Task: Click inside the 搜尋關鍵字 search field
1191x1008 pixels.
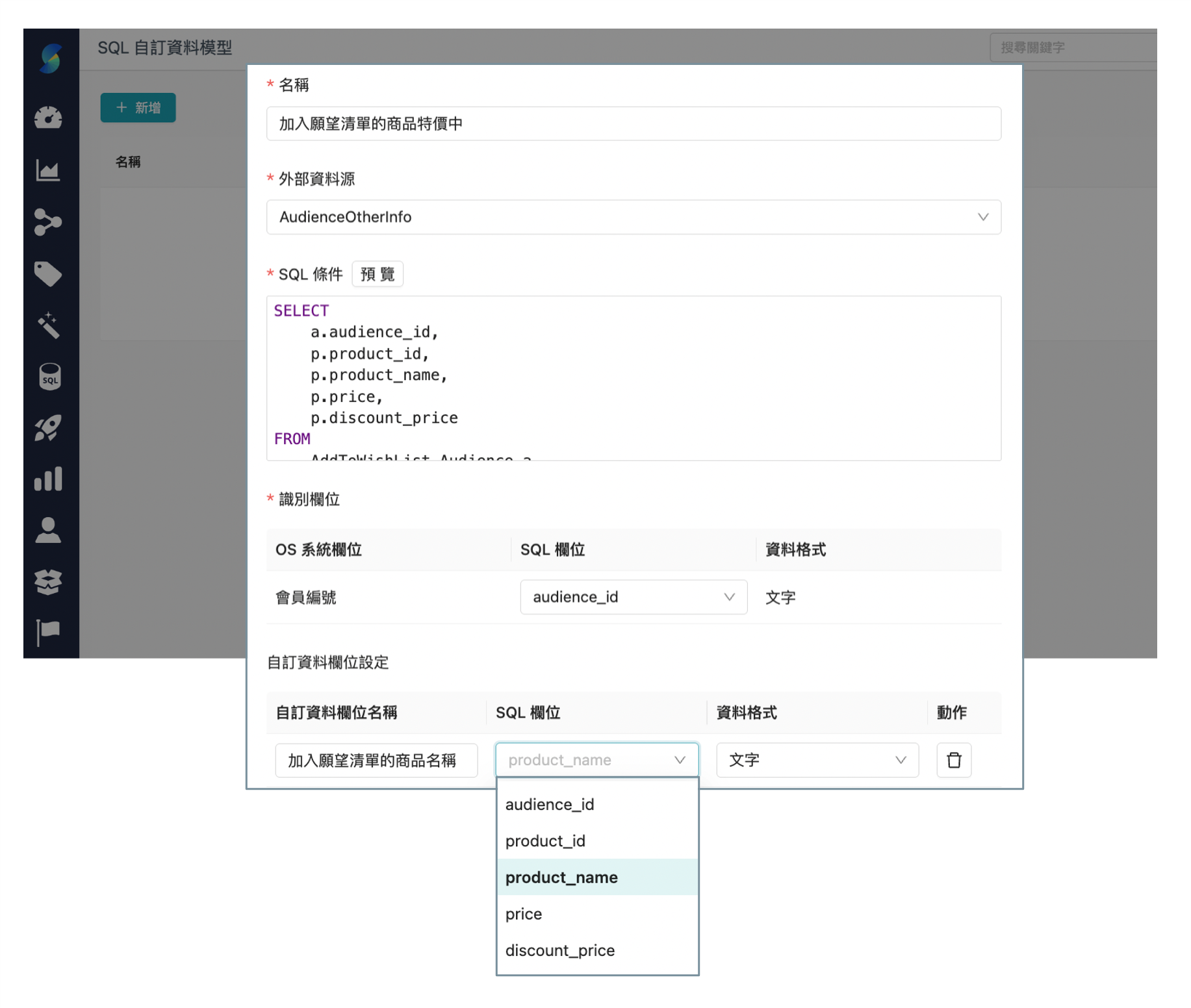Action: click(1072, 47)
